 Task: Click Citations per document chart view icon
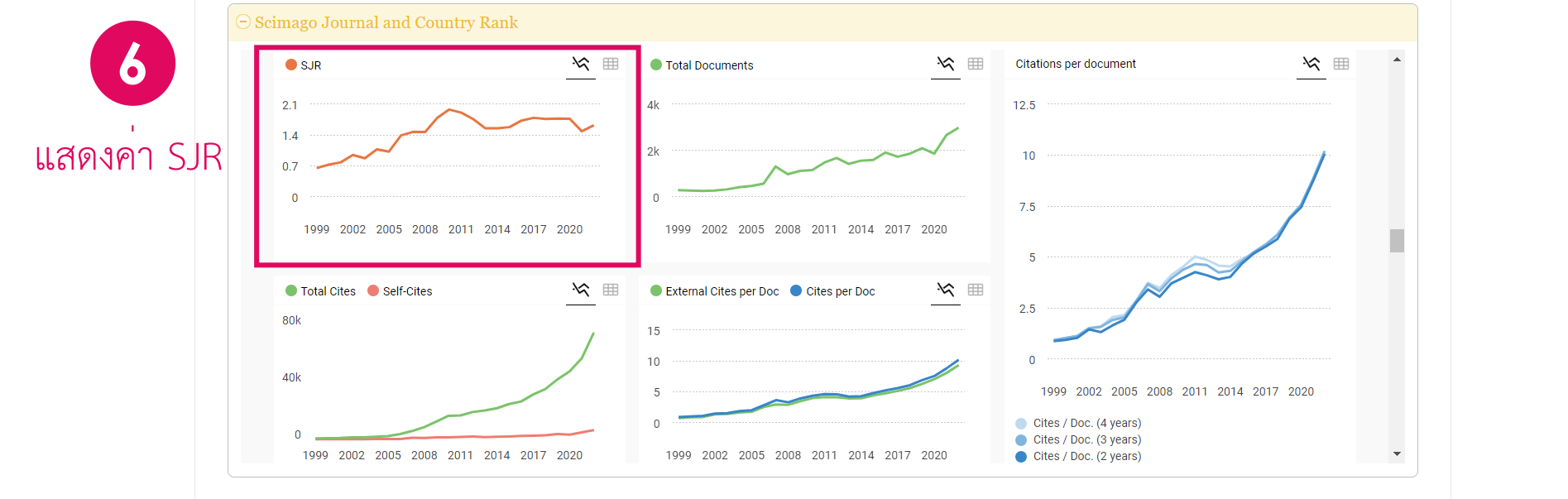tap(1311, 64)
